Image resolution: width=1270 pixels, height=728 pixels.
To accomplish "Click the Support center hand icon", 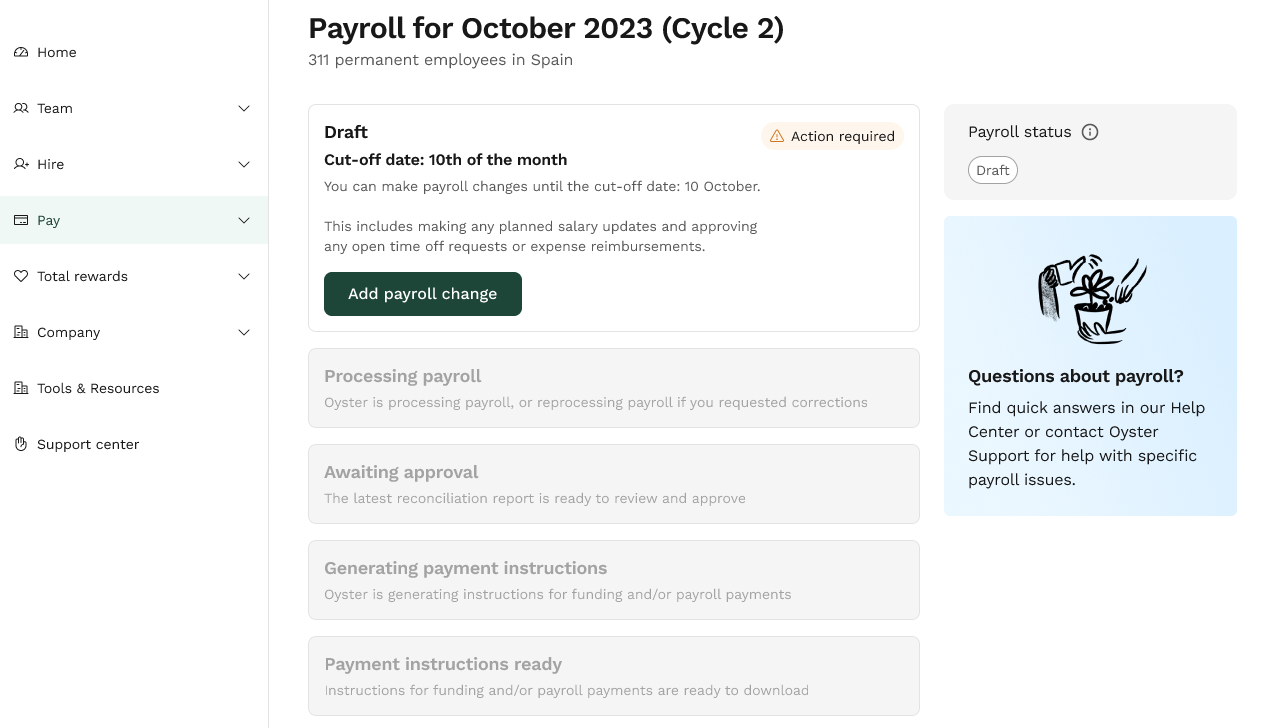I will (21, 444).
